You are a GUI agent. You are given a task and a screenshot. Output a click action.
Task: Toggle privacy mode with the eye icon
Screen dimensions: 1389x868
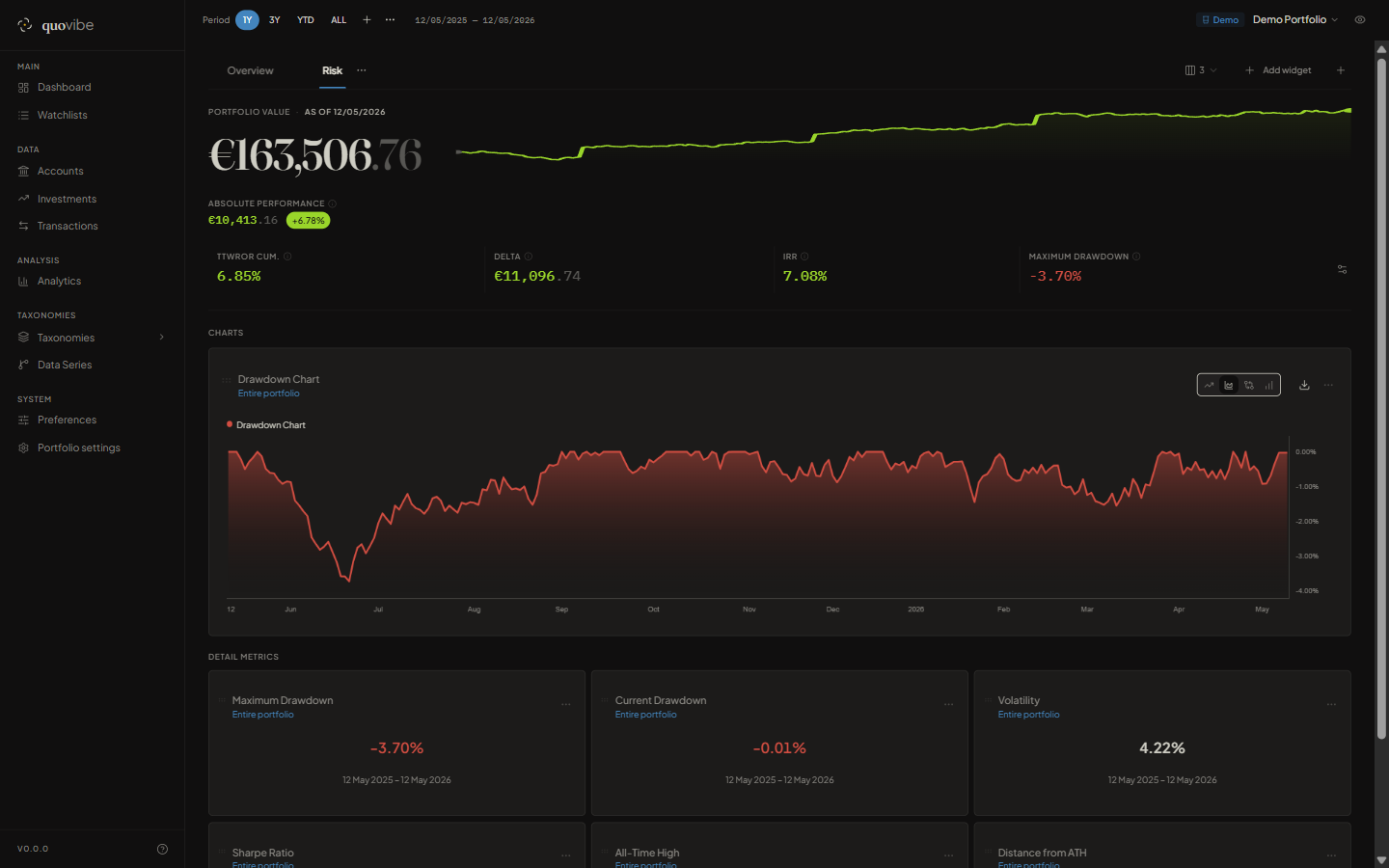tap(1360, 19)
